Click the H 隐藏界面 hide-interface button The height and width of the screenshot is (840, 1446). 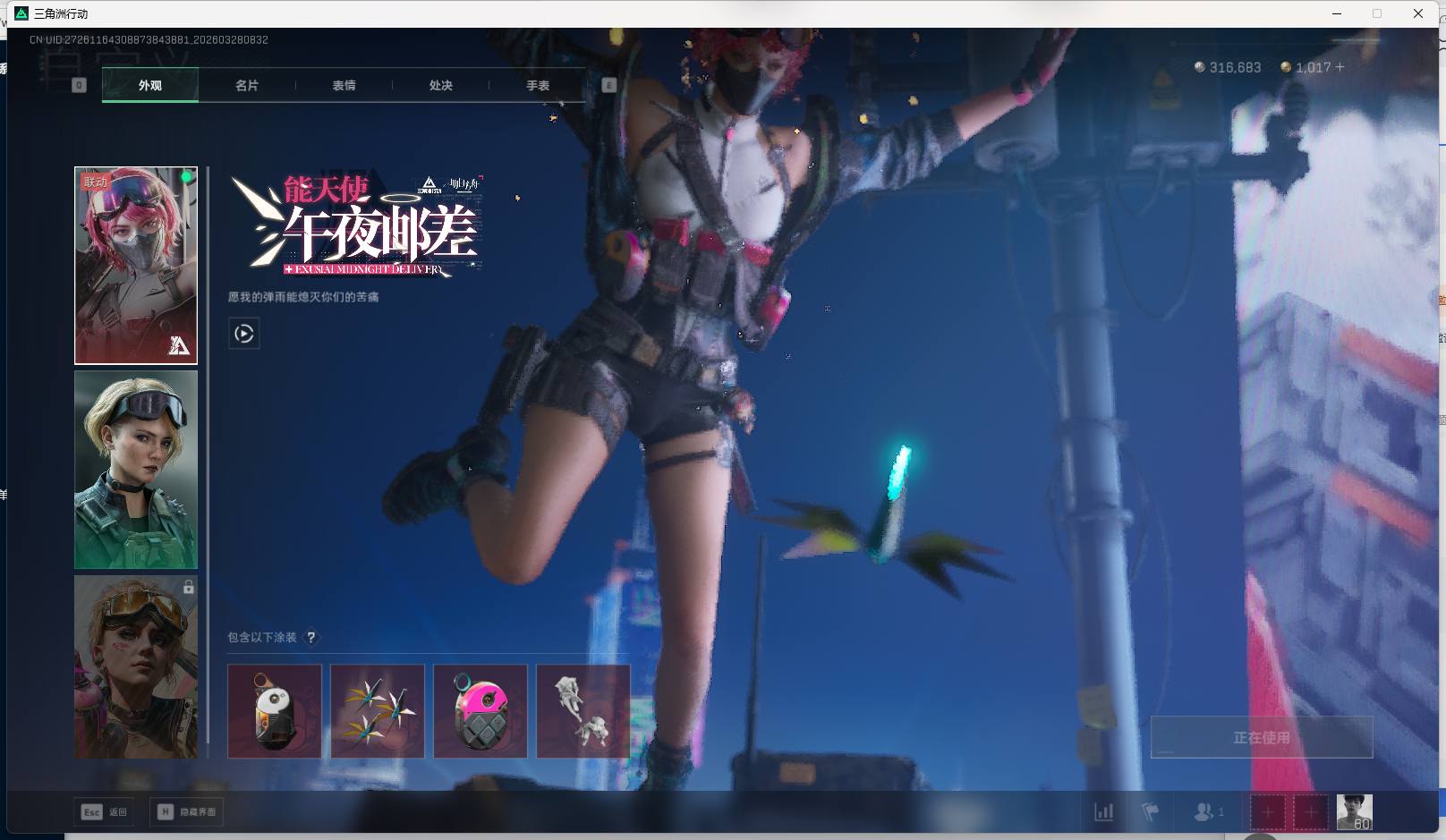[187, 812]
